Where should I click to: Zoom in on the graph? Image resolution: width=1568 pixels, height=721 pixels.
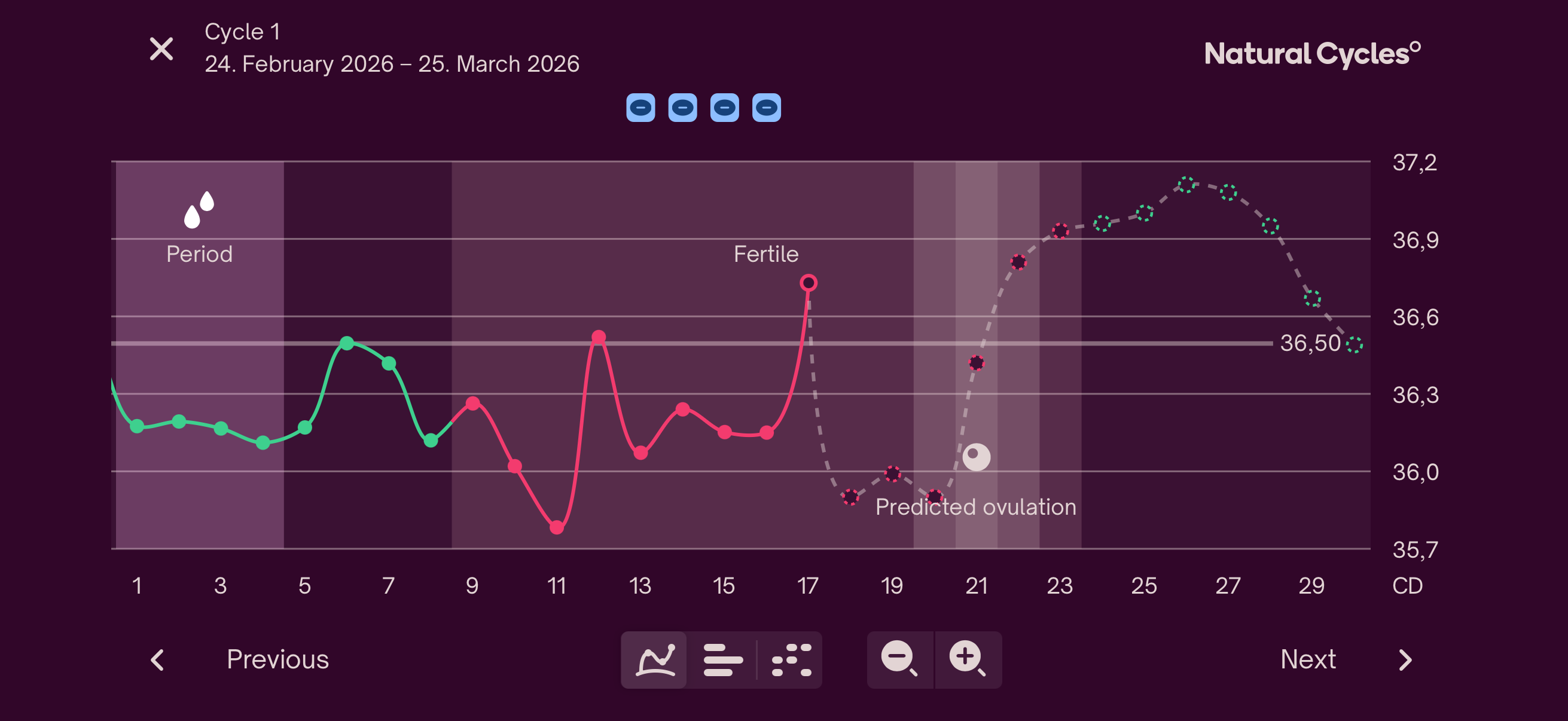967,659
